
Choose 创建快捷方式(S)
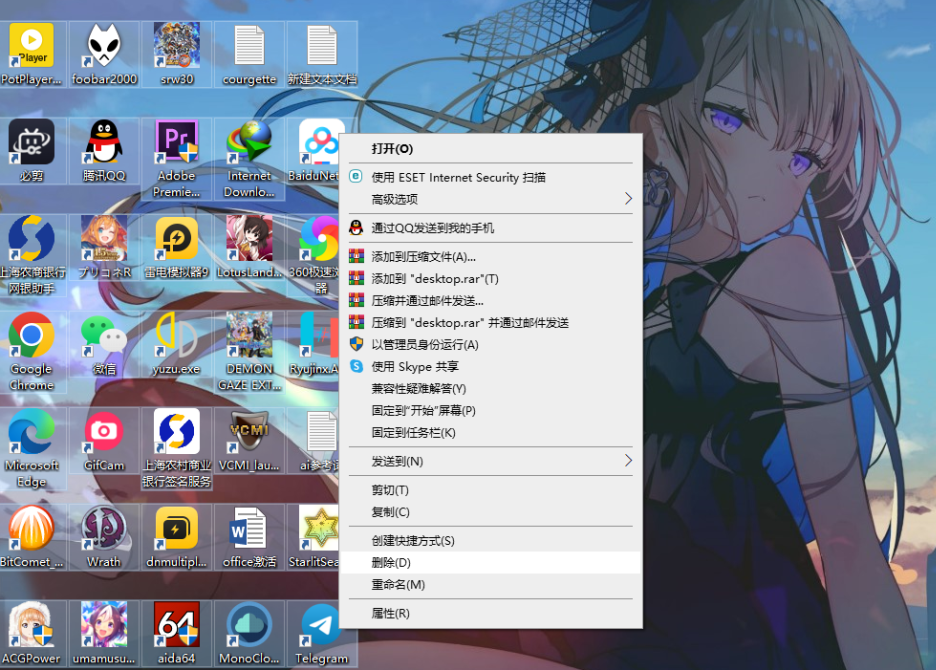491,540
